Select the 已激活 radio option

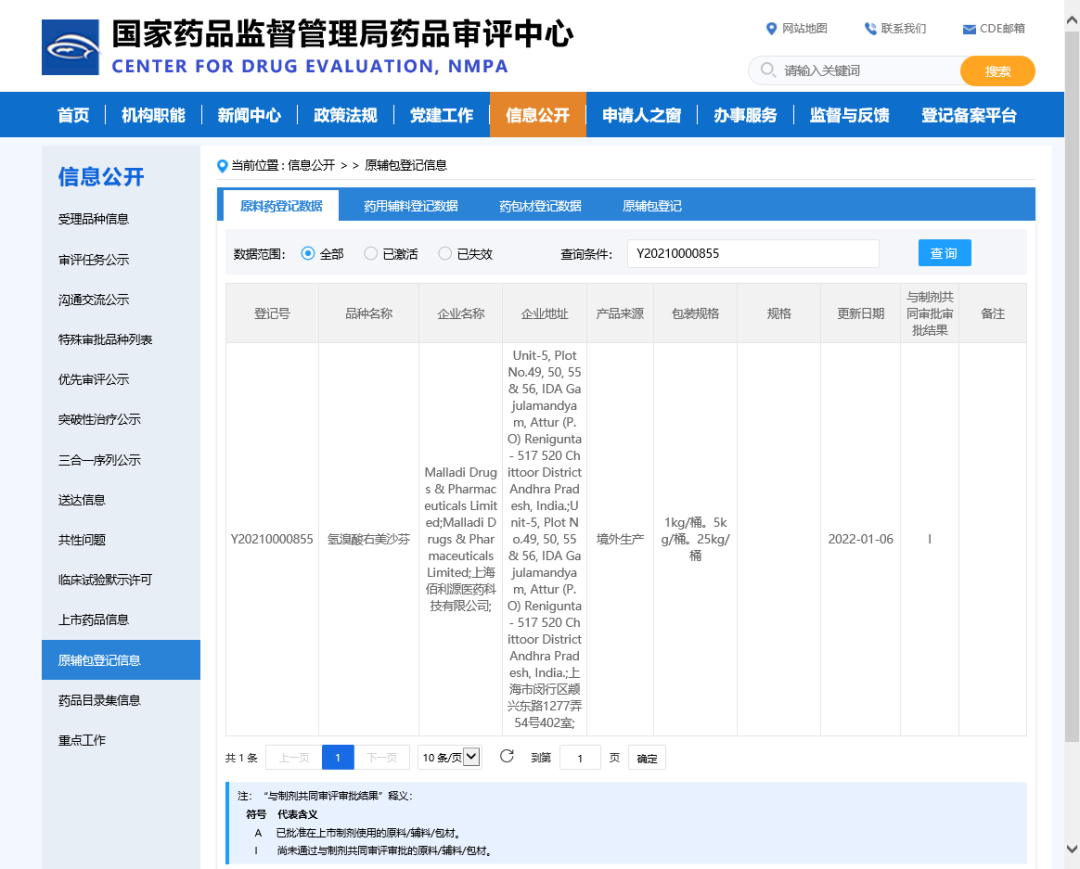(x=371, y=254)
